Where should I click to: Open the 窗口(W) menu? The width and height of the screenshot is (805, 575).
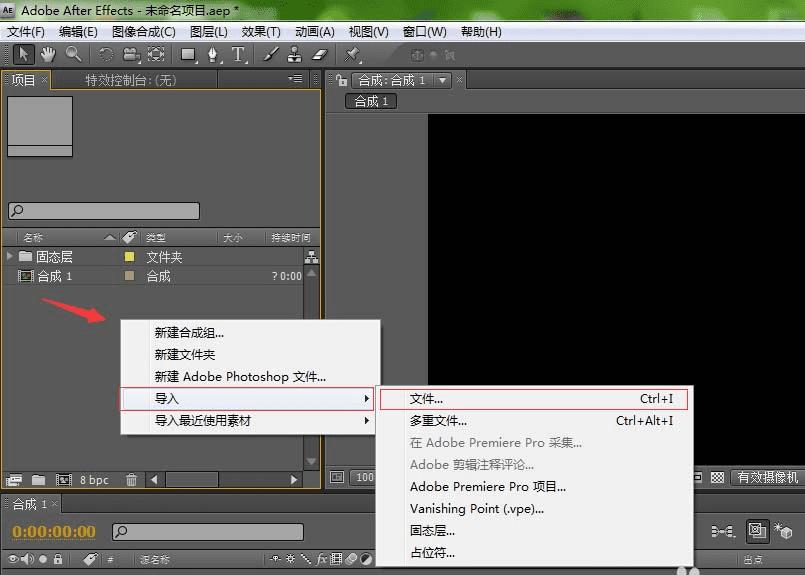coord(425,32)
